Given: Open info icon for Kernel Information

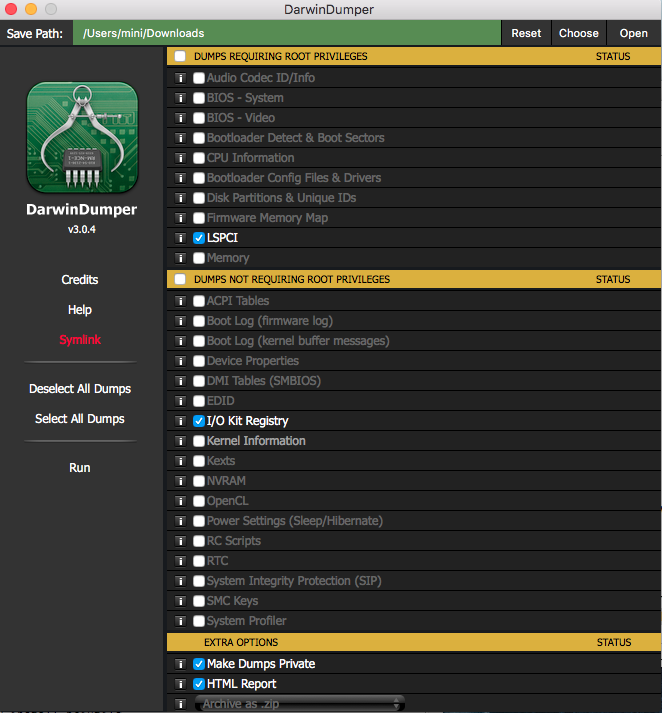Looking at the screenshot, I should [x=181, y=441].
